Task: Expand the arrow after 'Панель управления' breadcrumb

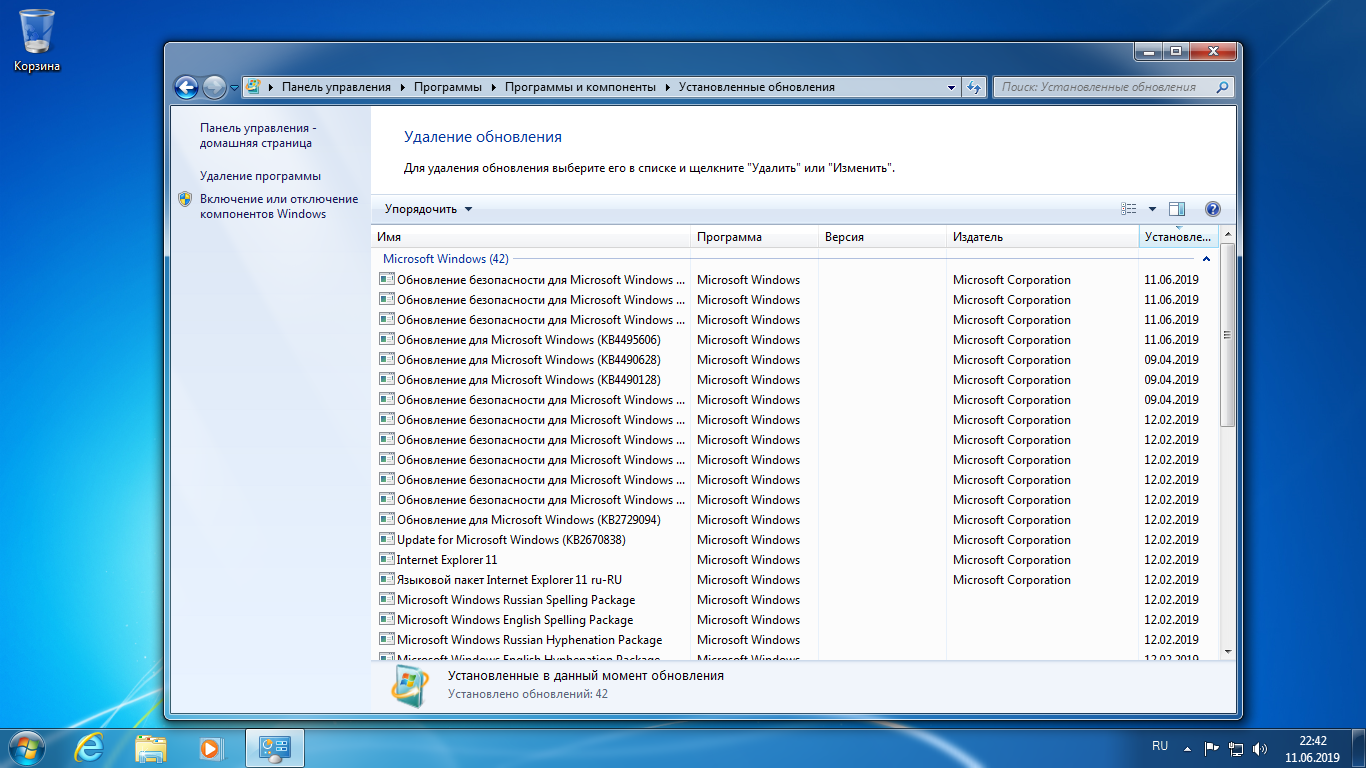Action: [402, 87]
